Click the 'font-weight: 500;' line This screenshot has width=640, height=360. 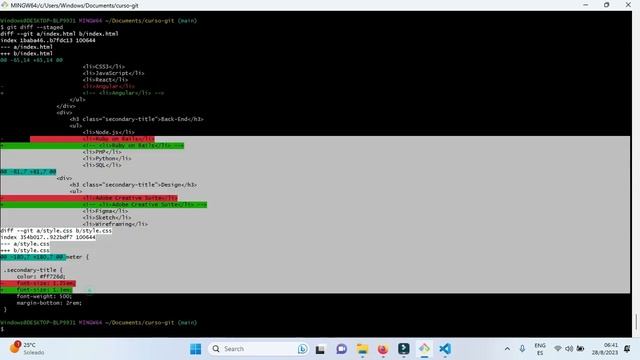point(44,296)
